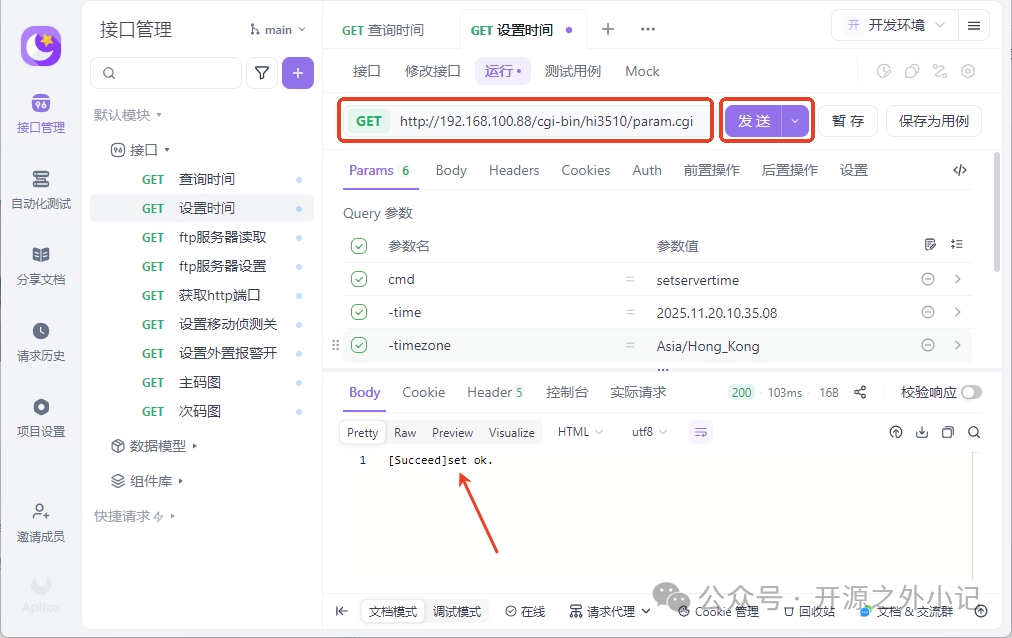Click the purple plus add button
Viewport: 1012px width, 638px height.
(298, 73)
